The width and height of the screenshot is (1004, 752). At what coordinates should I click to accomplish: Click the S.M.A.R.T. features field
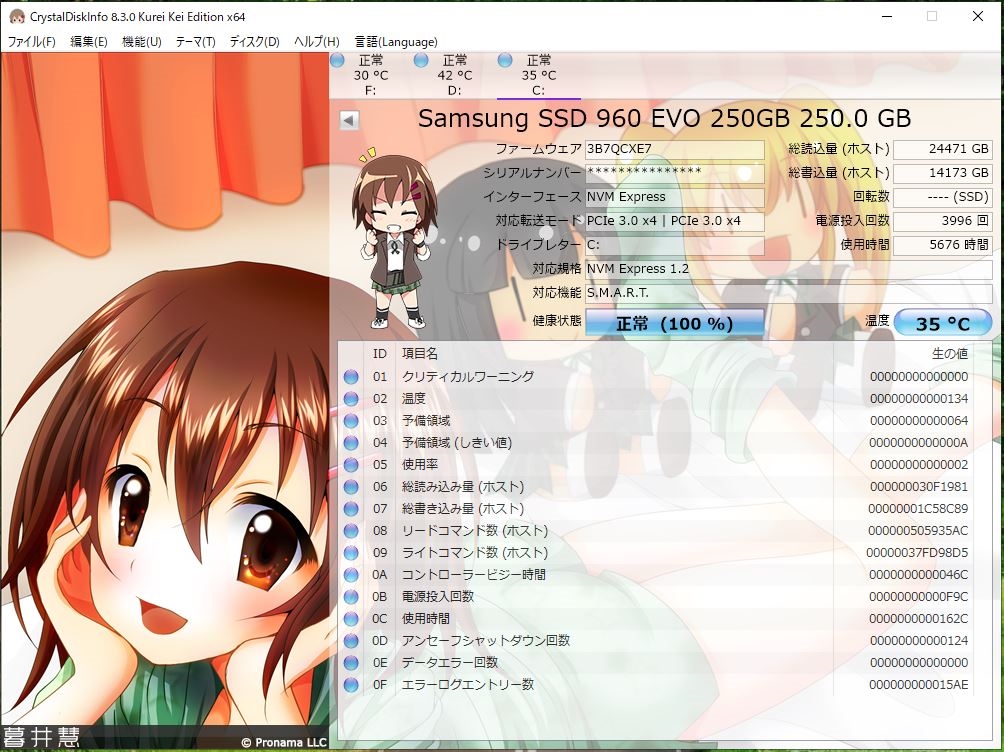[x=789, y=293]
